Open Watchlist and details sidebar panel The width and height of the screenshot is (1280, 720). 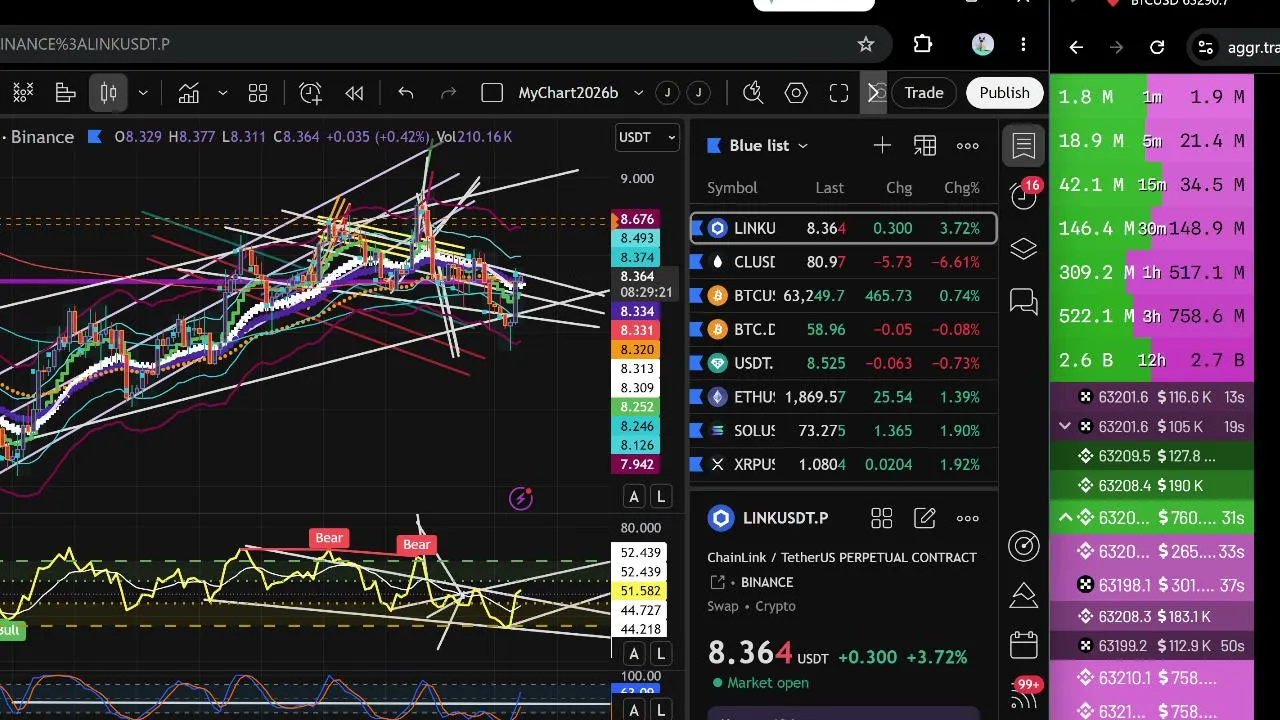pos(1023,146)
